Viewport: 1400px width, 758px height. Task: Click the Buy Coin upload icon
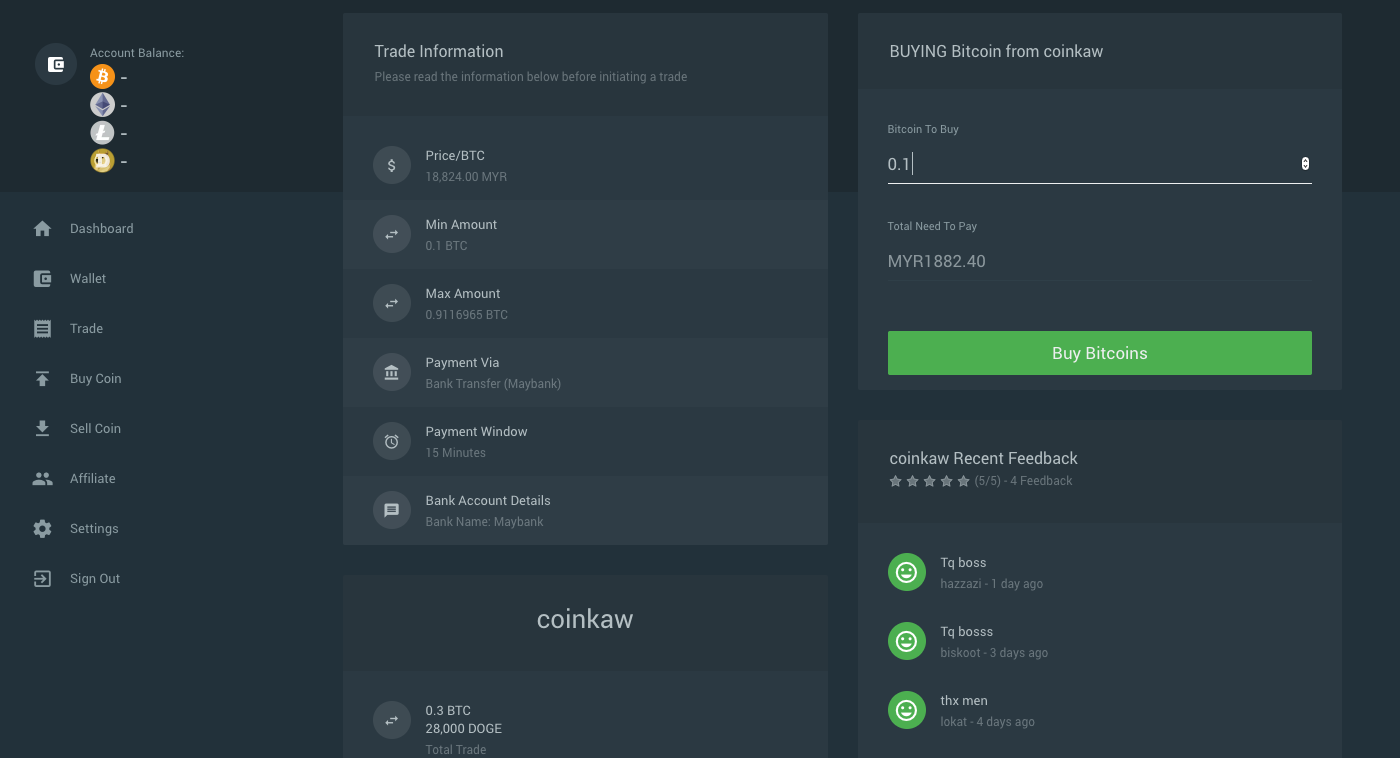pos(42,379)
